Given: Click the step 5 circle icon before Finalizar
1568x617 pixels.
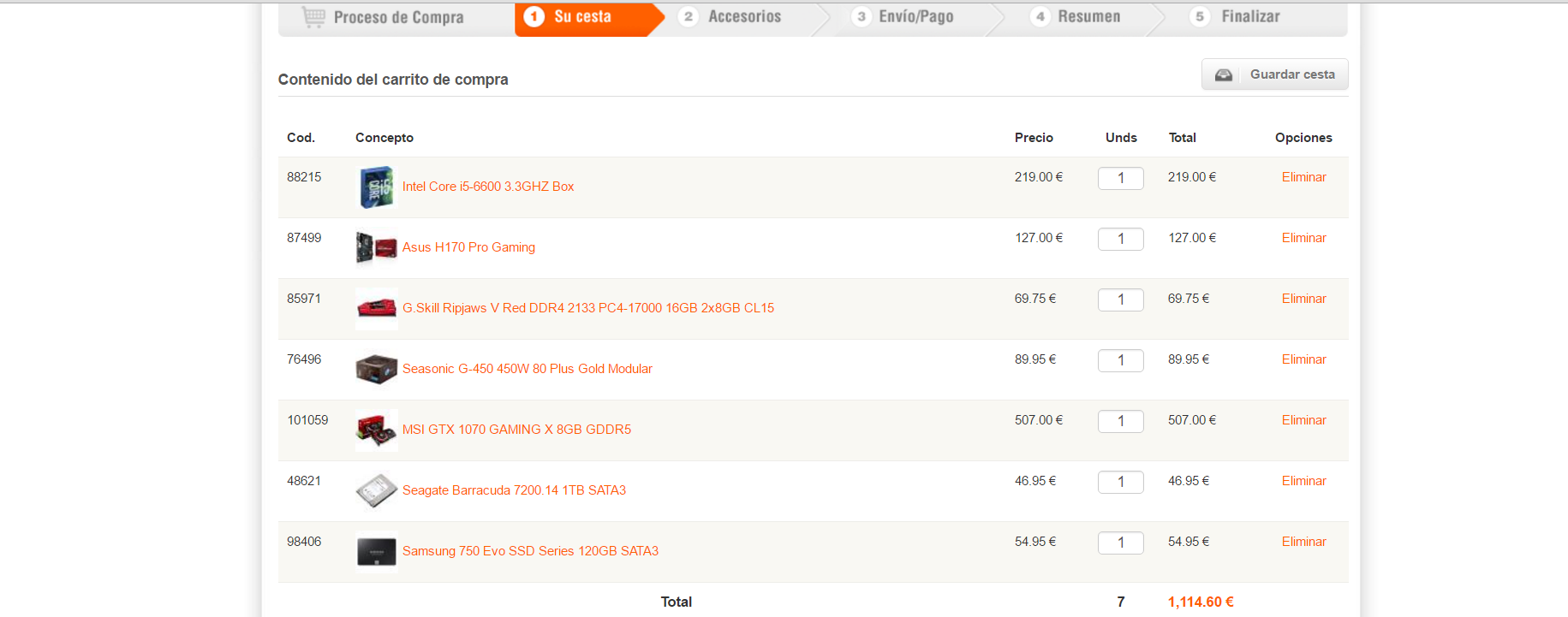Looking at the screenshot, I should 1200,16.
